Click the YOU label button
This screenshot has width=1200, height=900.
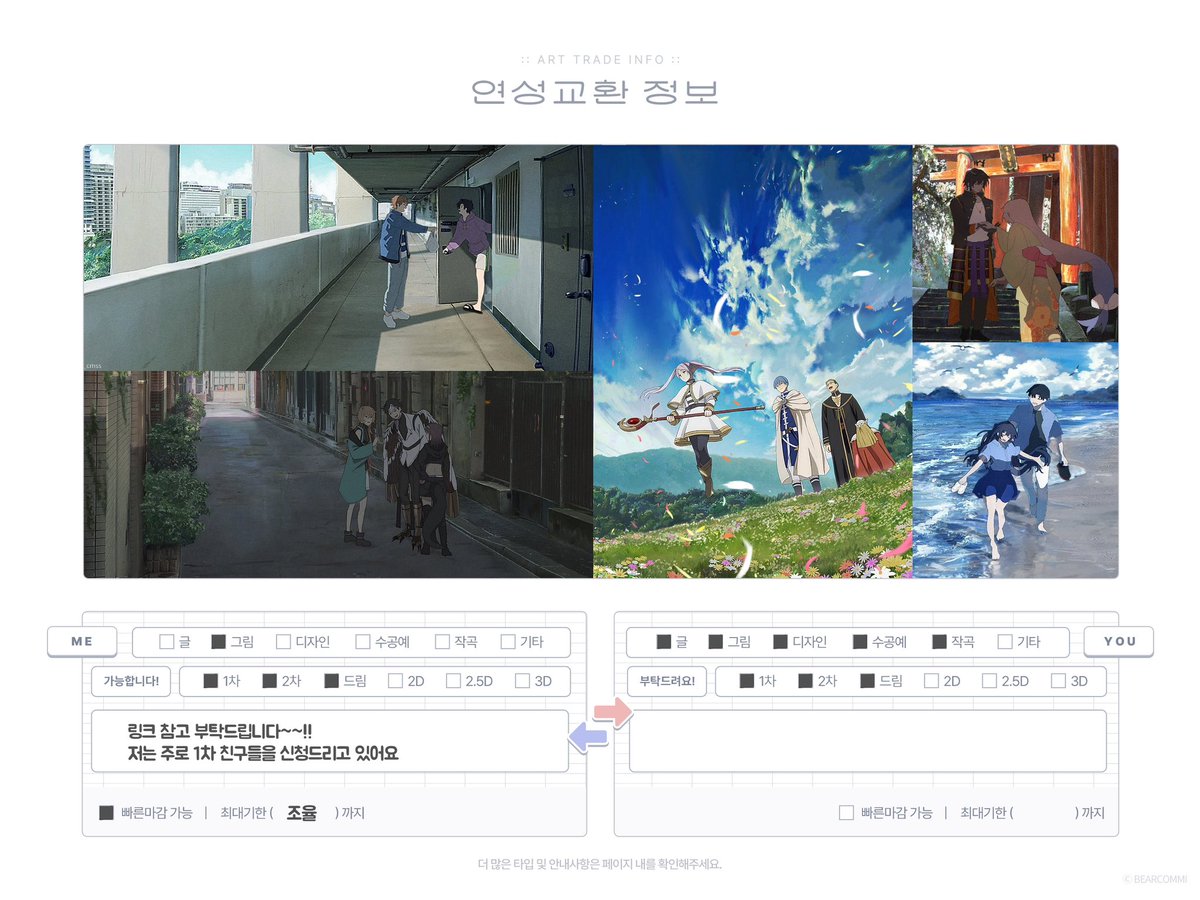[x=1119, y=641]
